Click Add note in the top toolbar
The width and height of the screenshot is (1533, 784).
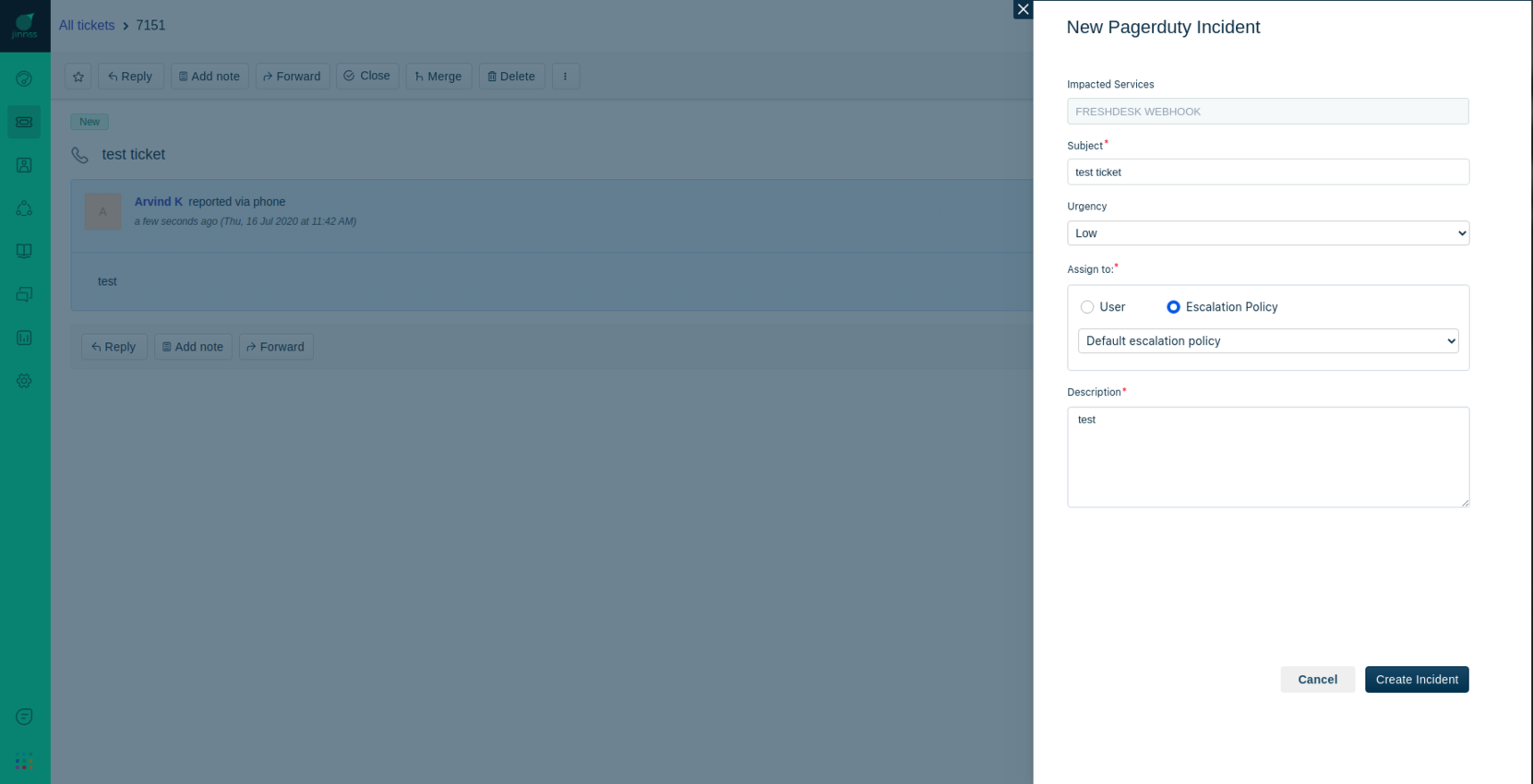tap(210, 77)
